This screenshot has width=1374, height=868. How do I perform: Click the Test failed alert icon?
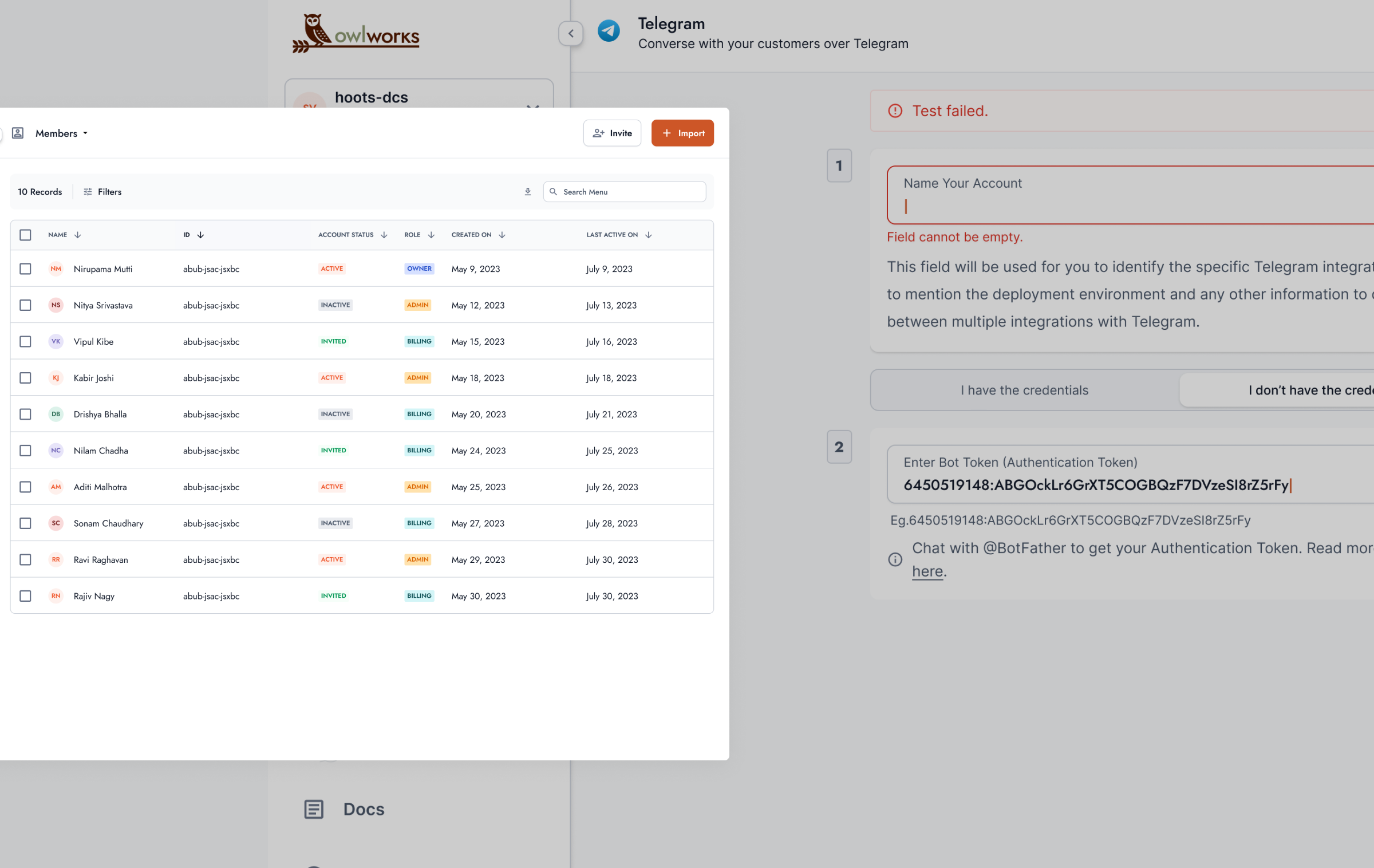(x=895, y=111)
